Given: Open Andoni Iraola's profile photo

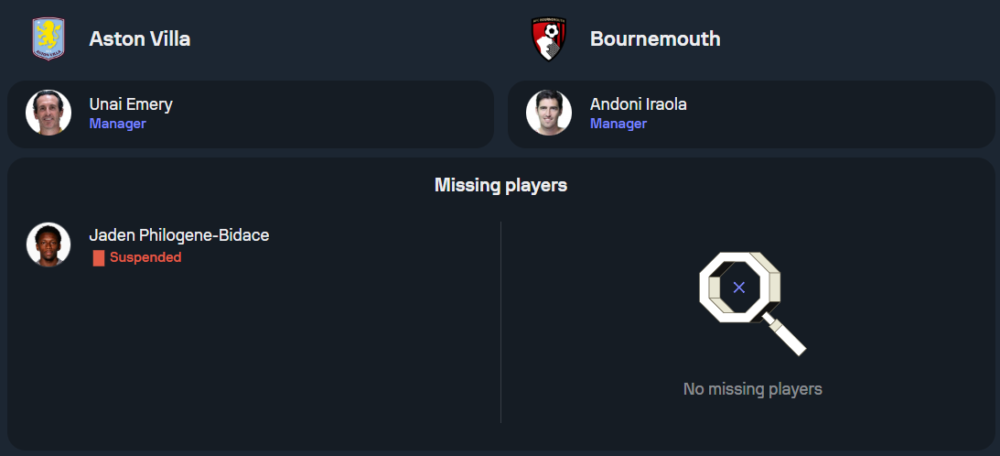Looking at the screenshot, I should click(x=549, y=112).
